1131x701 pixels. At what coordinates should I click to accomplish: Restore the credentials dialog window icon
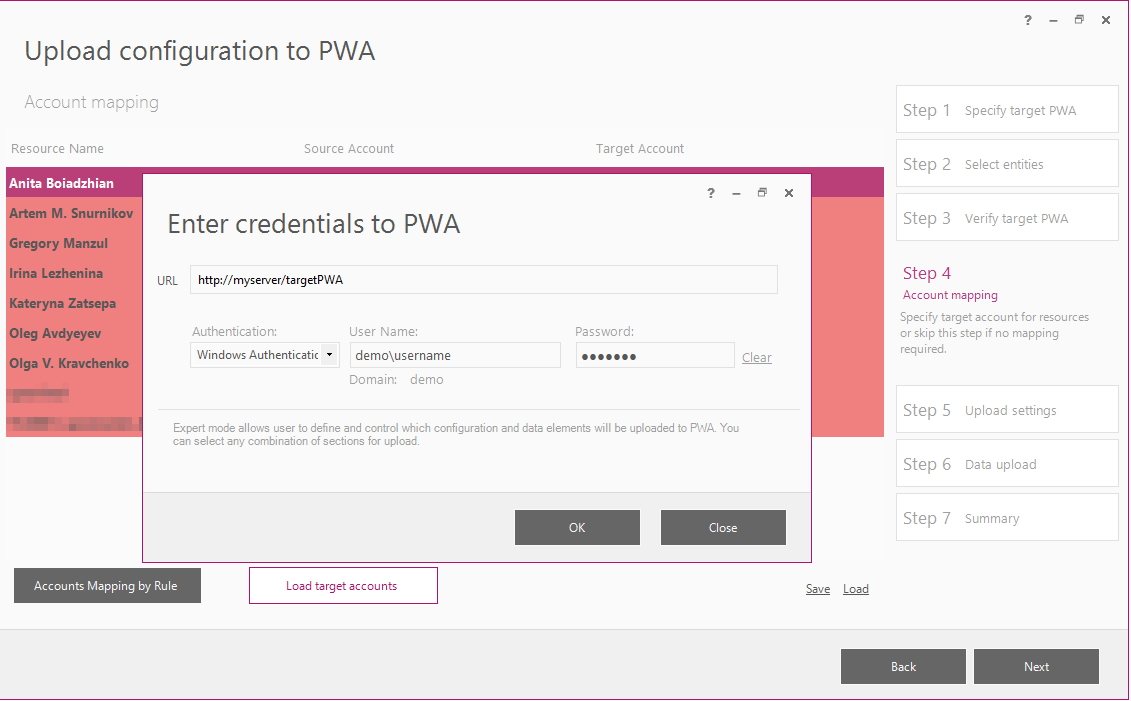(x=762, y=193)
